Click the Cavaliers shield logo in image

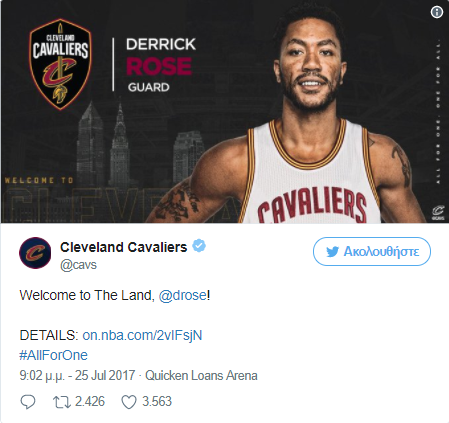(x=60, y=64)
